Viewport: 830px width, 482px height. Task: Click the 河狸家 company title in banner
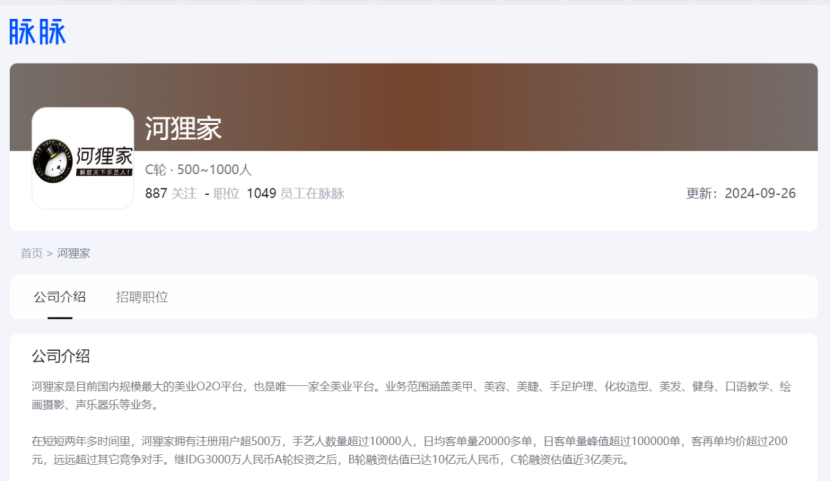(x=183, y=129)
